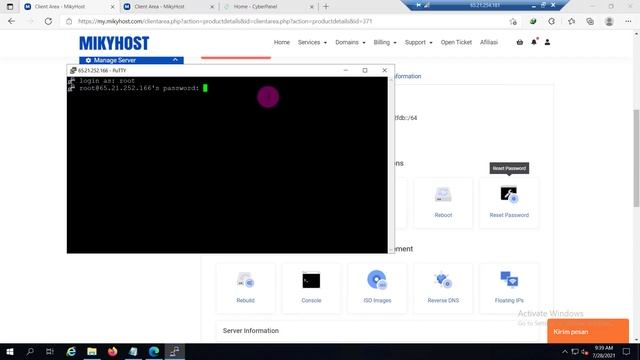Open the PuTTY window system menu icon
640x360 pixels.
click(x=73, y=70)
